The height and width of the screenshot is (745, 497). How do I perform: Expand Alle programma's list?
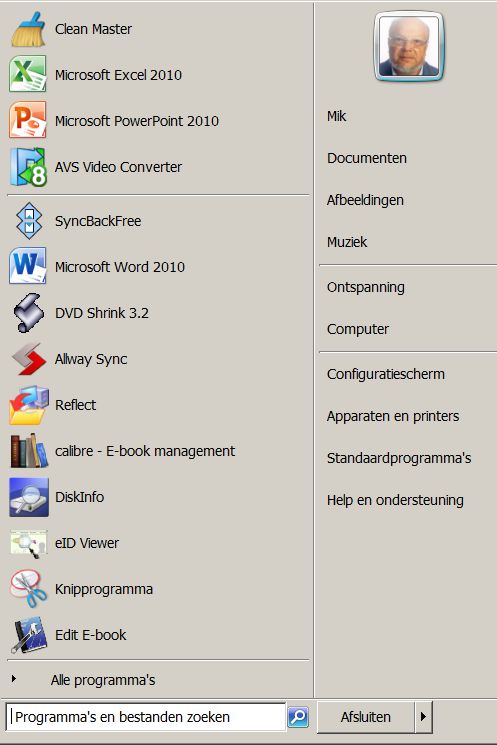103,680
